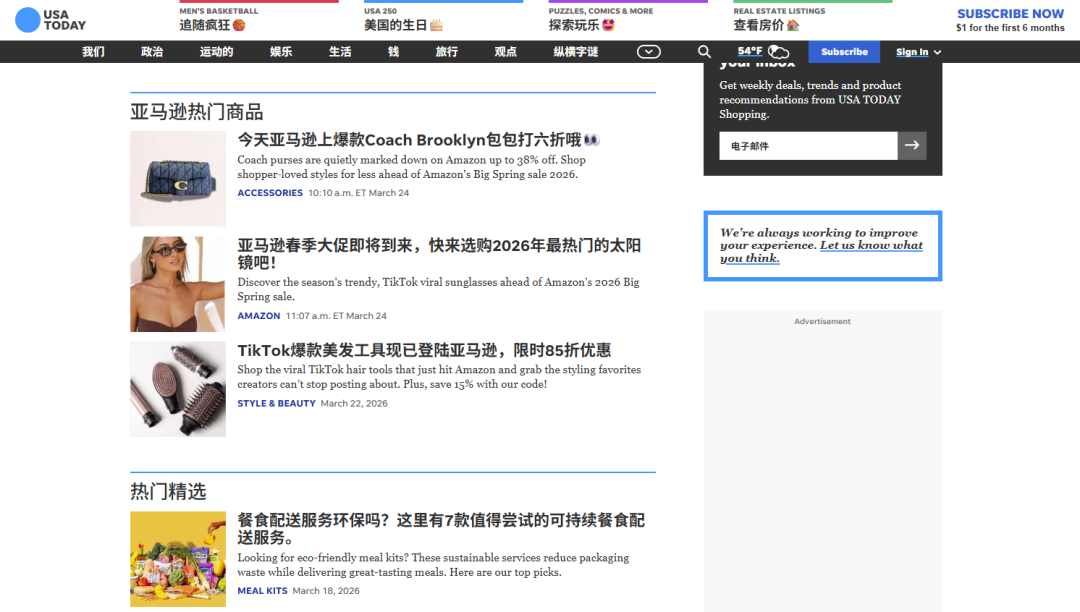This screenshot has width=1080, height=612.
Task: Open the ACCESSORIES category link
Action: click(270, 193)
